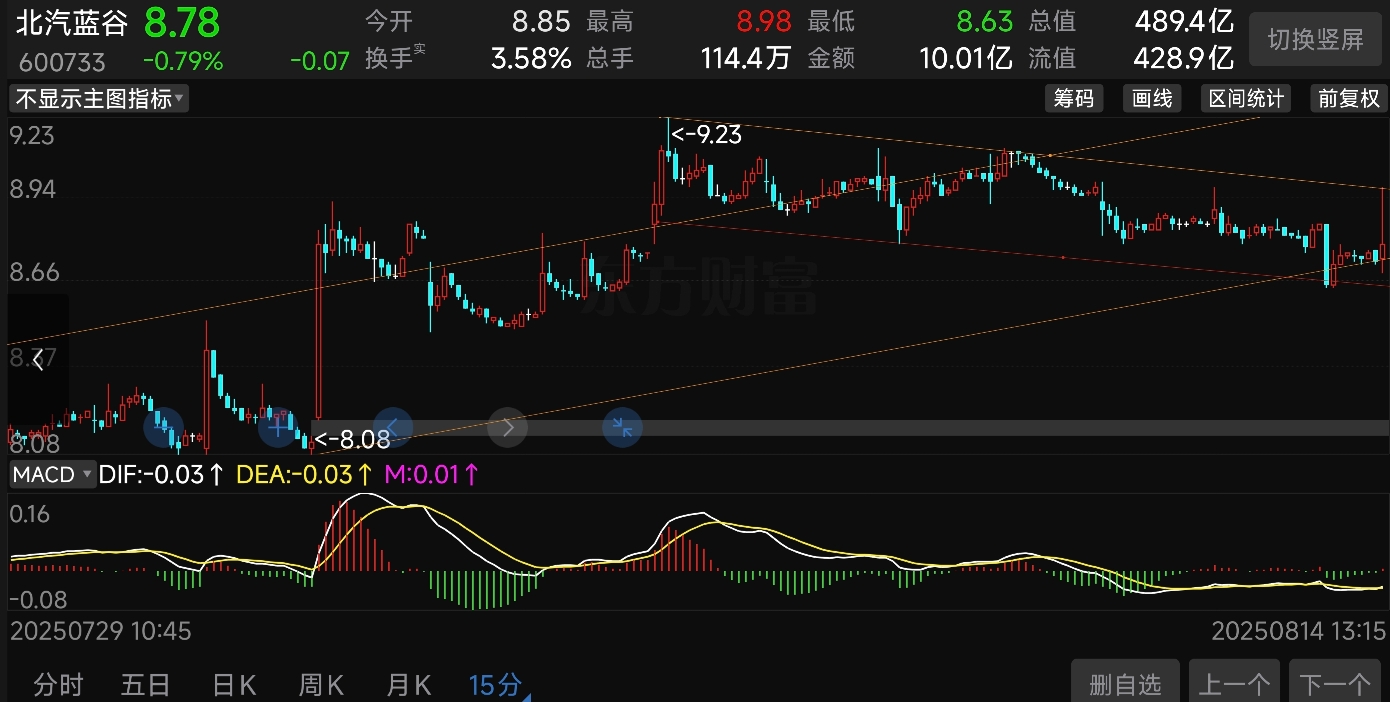Click the 删自选 button

pyautogui.click(x=1125, y=682)
